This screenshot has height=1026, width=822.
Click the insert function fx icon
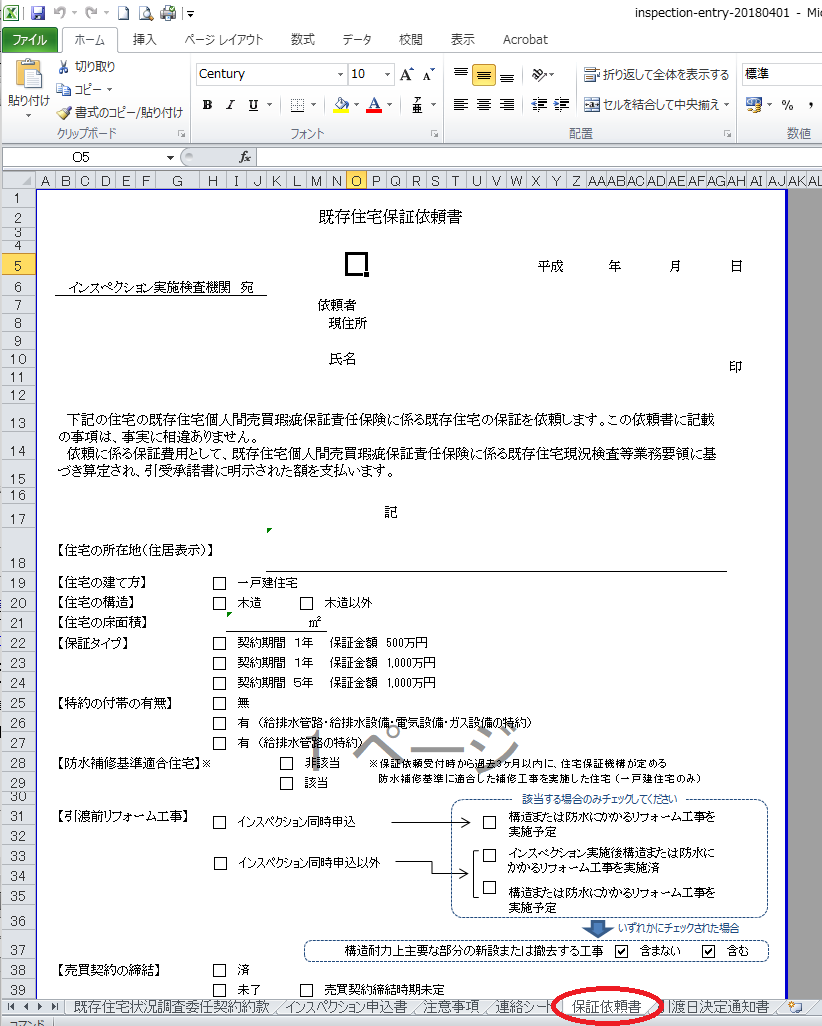(x=245, y=157)
